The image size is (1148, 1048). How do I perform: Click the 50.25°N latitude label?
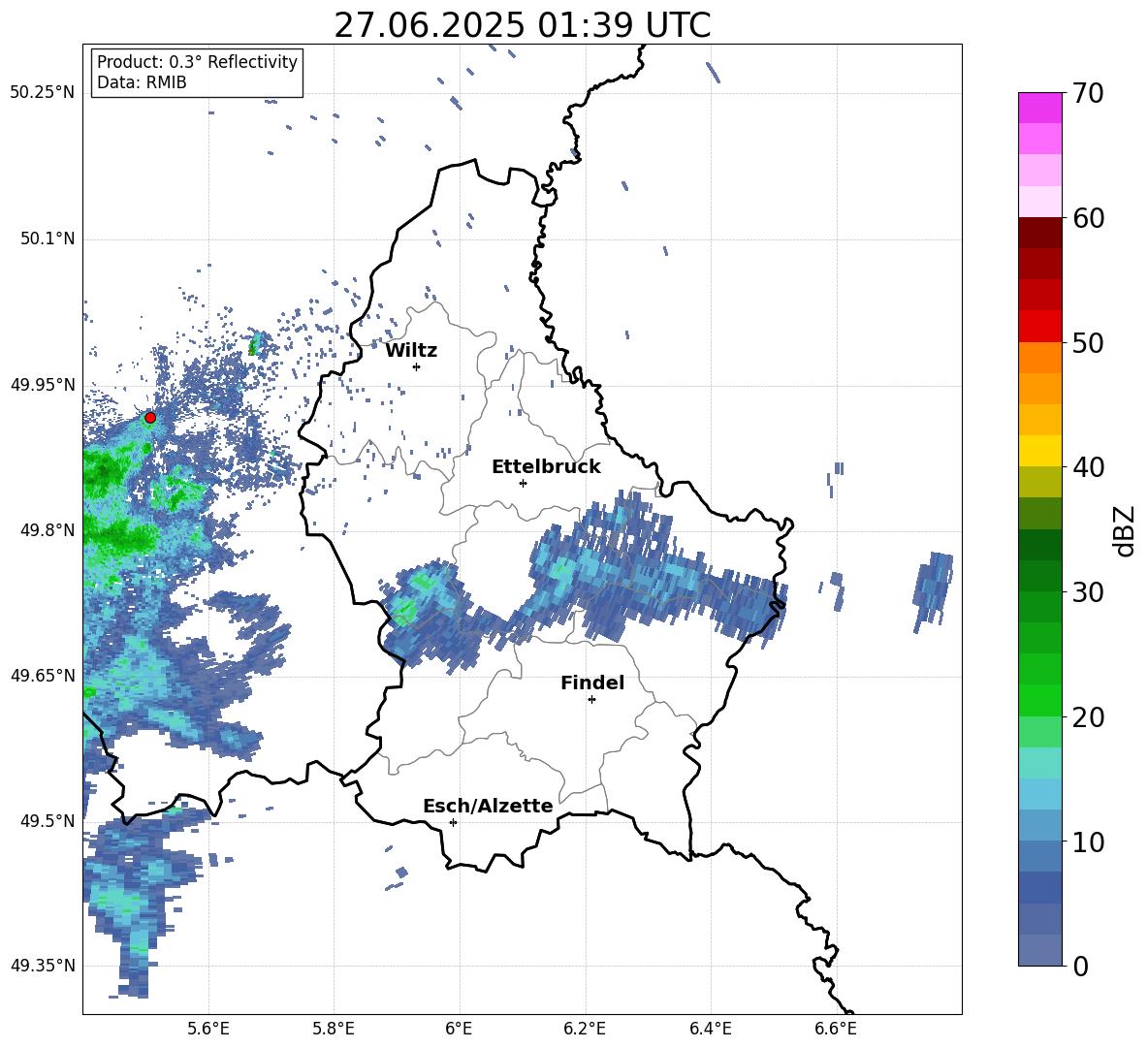(x=43, y=92)
